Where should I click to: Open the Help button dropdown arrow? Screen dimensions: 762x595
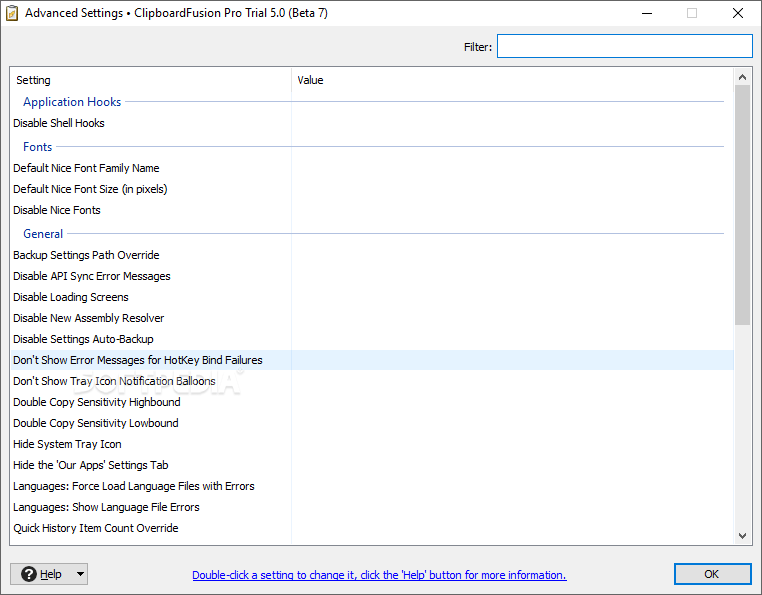(x=80, y=574)
